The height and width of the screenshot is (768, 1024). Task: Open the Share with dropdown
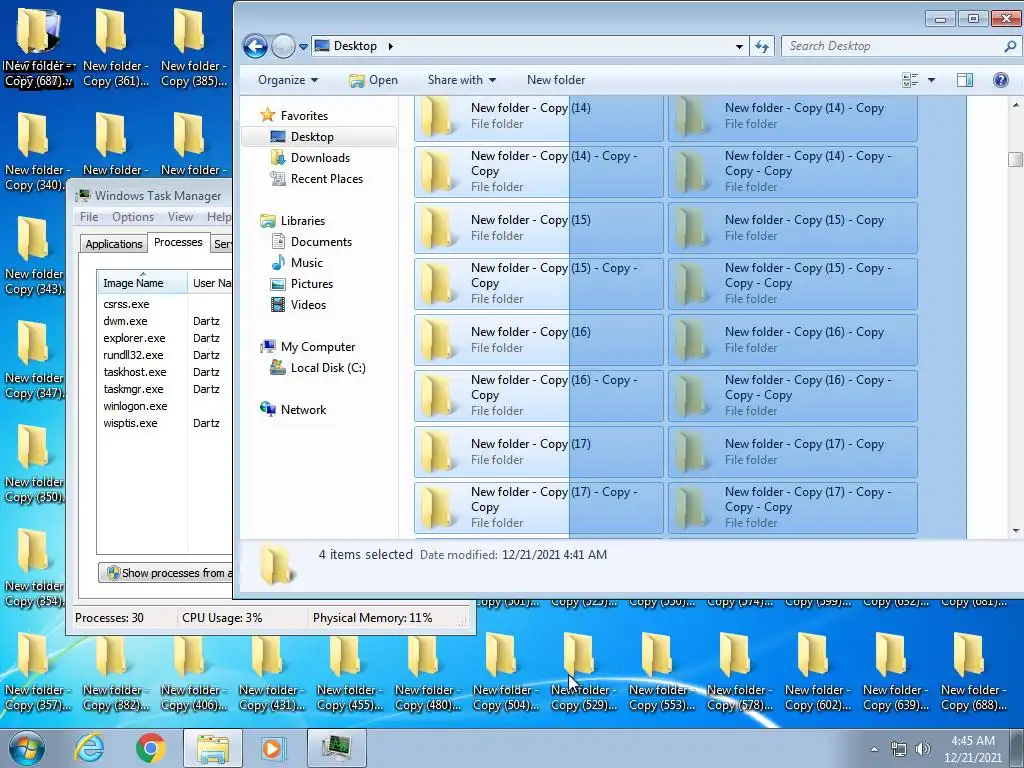point(462,80)
